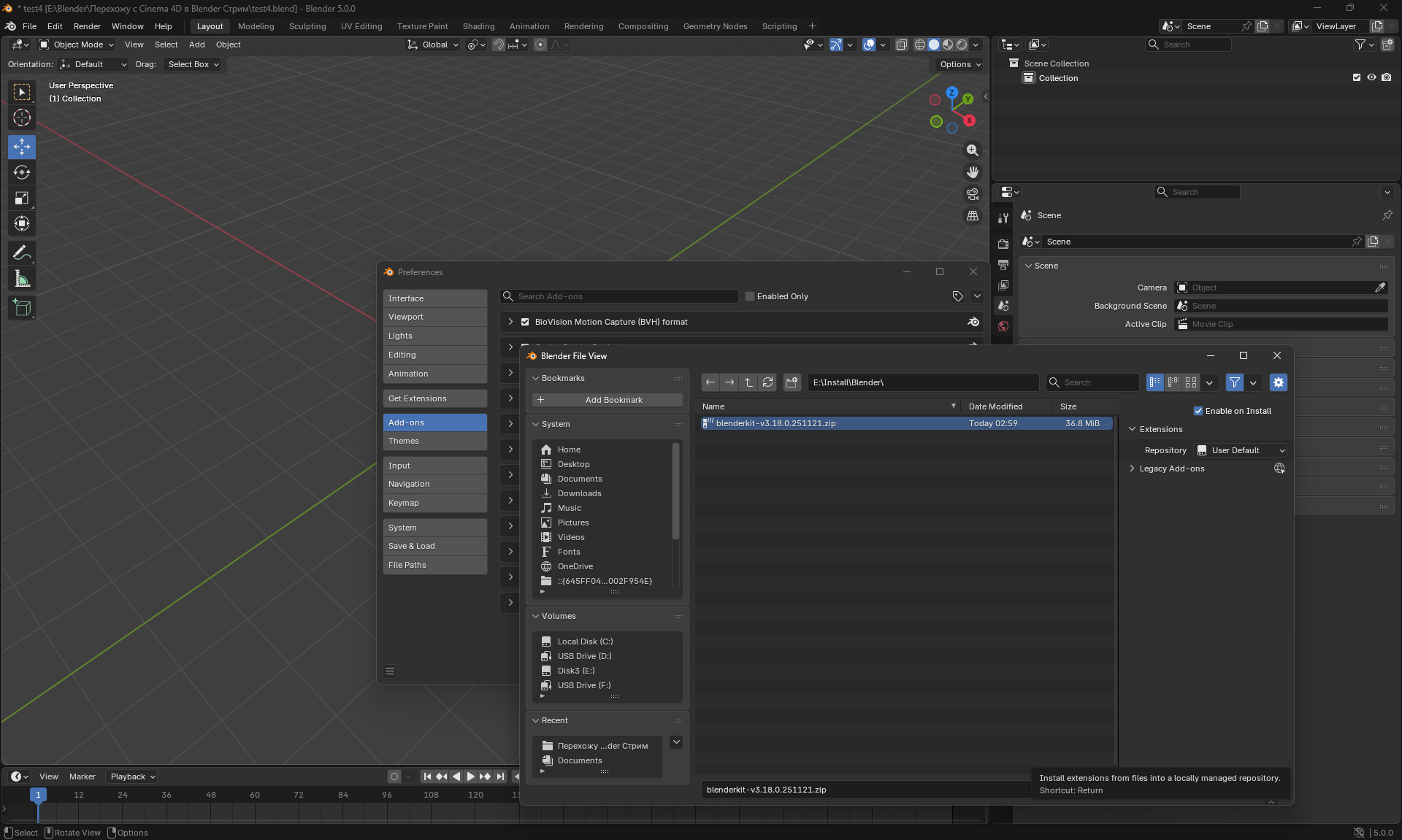Viewport: 1402px width, 840px height.
Task: Open the Themes preferences section
Action: [x=434, y=441]
